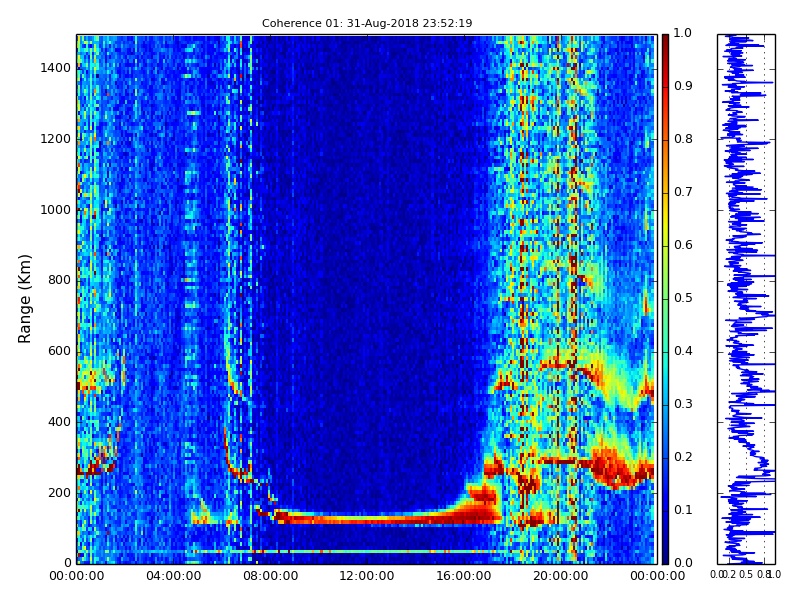Click the 600 range tick label
This screenshot has height=600, width=800.
coord(59,351)
